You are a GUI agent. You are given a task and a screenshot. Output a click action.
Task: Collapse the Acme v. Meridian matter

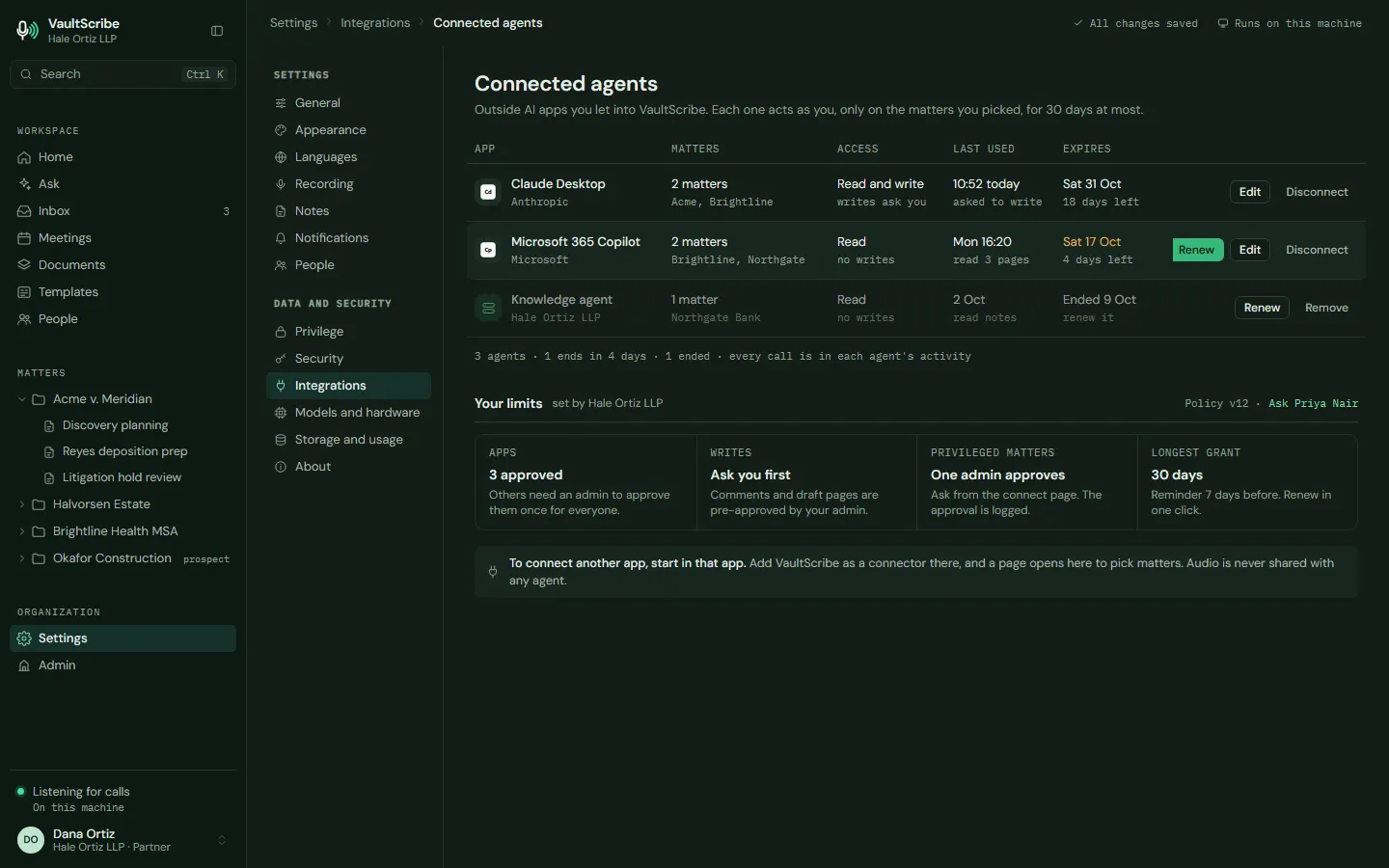(x=22, y=399)
